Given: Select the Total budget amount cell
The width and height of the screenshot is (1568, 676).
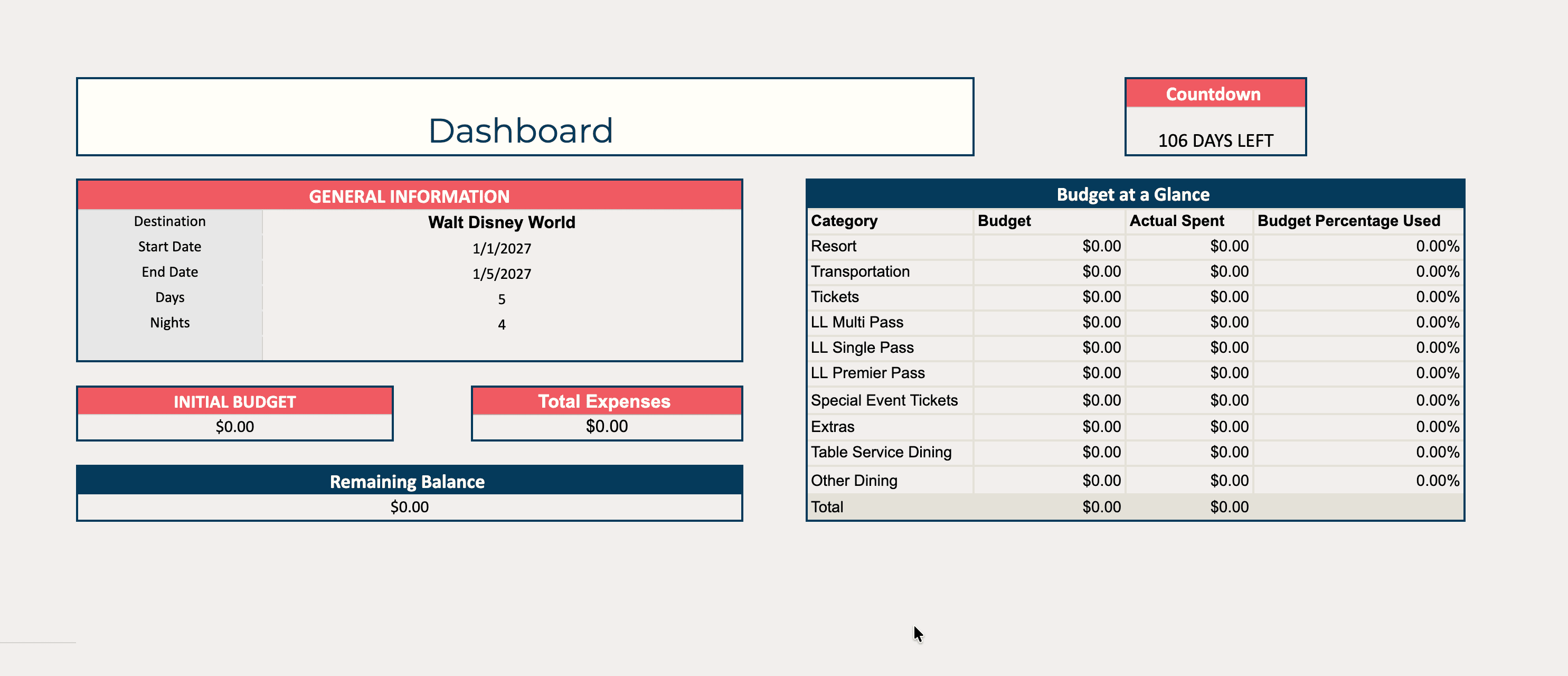Looking at the screenshot, I should pos(1050,506).
